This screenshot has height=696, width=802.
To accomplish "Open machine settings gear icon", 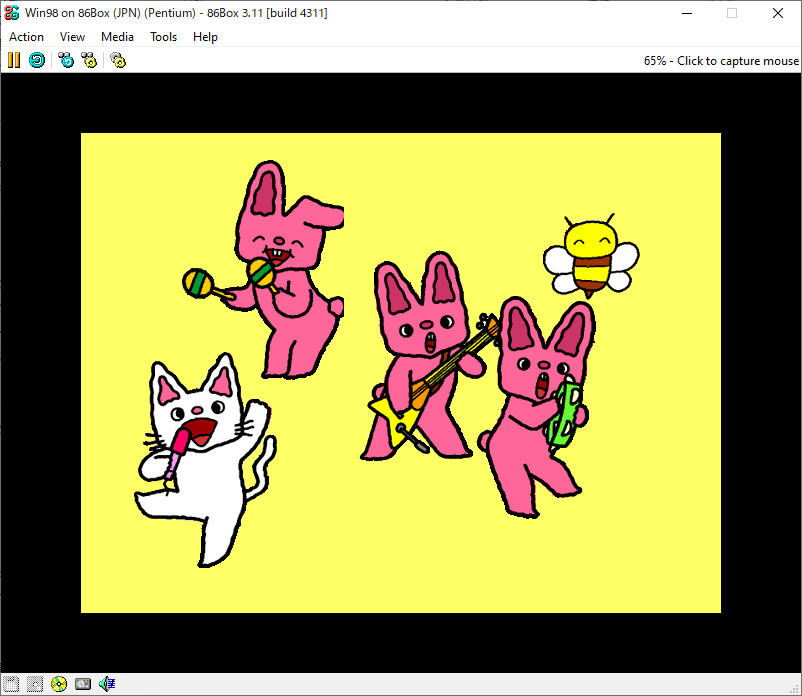I will point(118,60).
